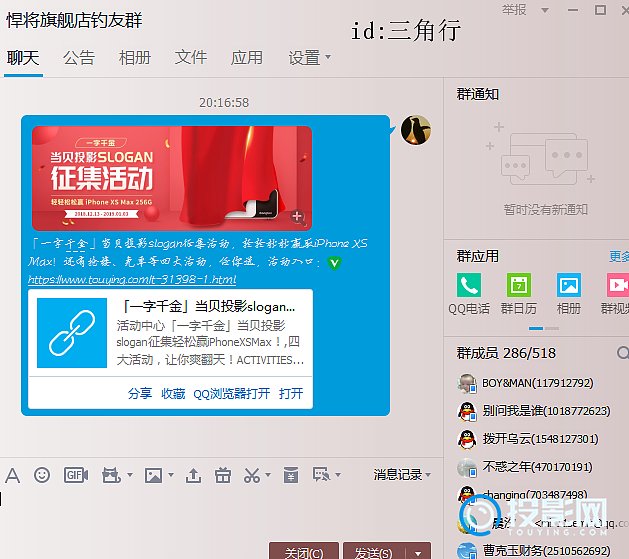The image size is (629, 559).
Task: Open the send options arrow beside 发送
Action: tap(419, 552)
